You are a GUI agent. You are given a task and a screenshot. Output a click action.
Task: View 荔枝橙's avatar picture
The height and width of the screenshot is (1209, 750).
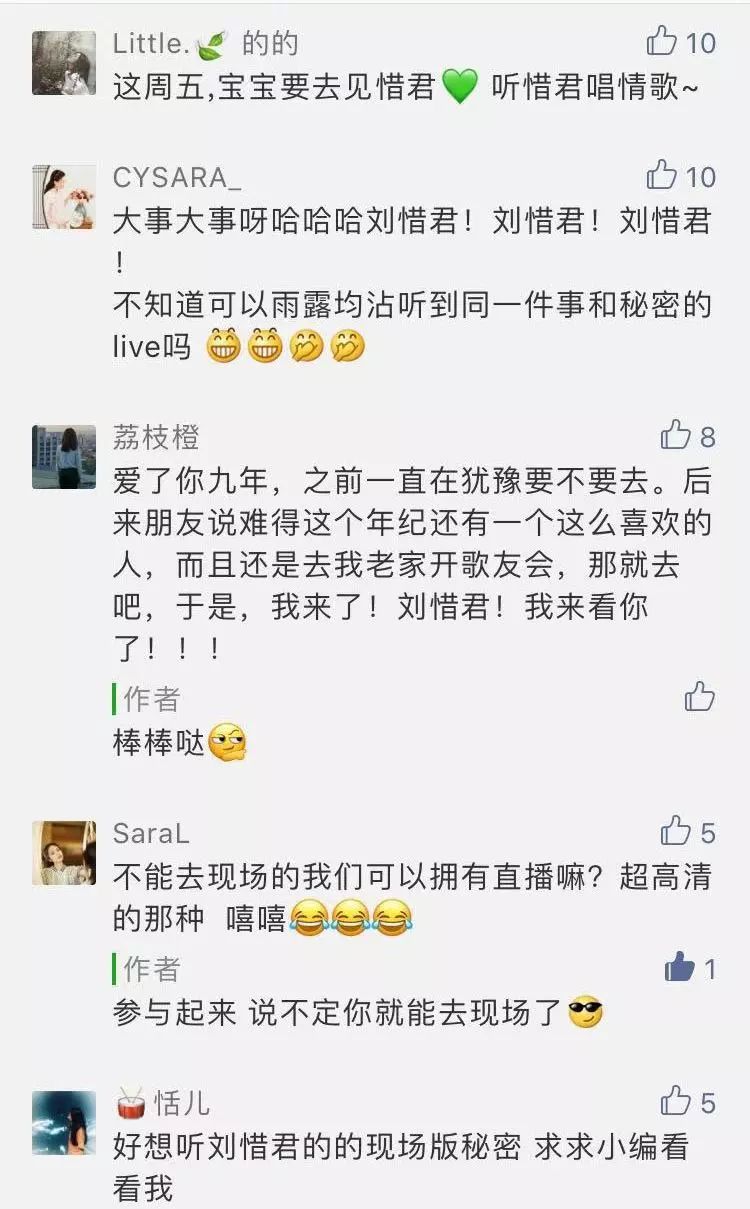click(64, 457)
